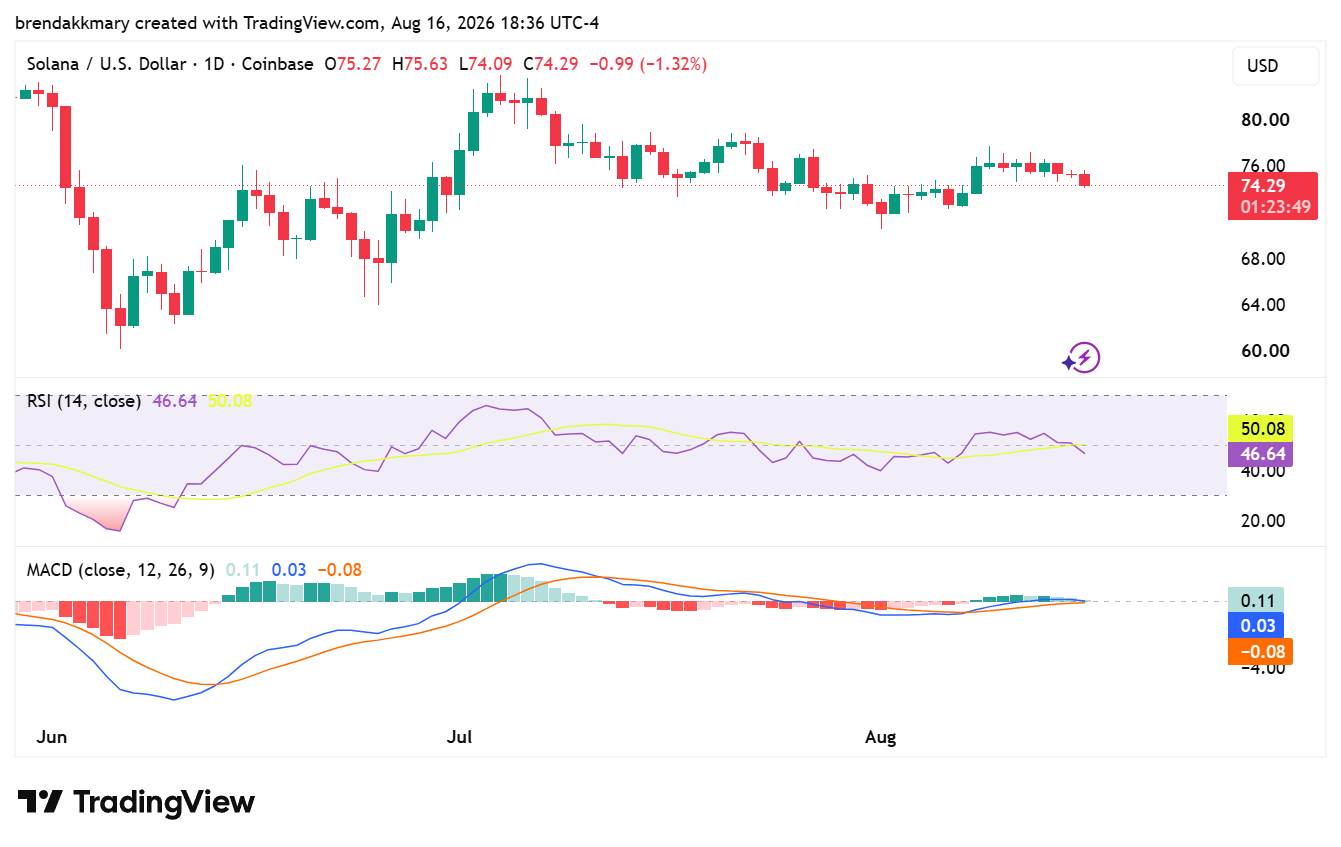
Task: Click the 01:23:49 candle countdown timer
Action: pos(1274,208)
